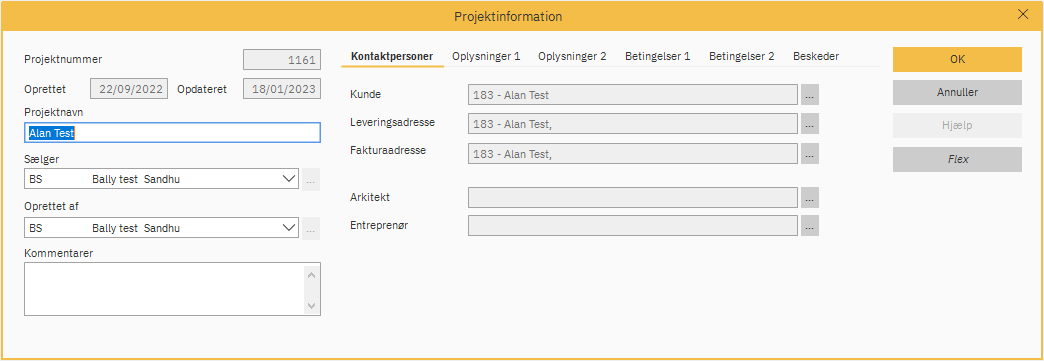This screenshot has width=1044, height=361.
Task: Open Arkitekt lookup ellipsis button
Action: pyautogui.click(x=810, y=197)
